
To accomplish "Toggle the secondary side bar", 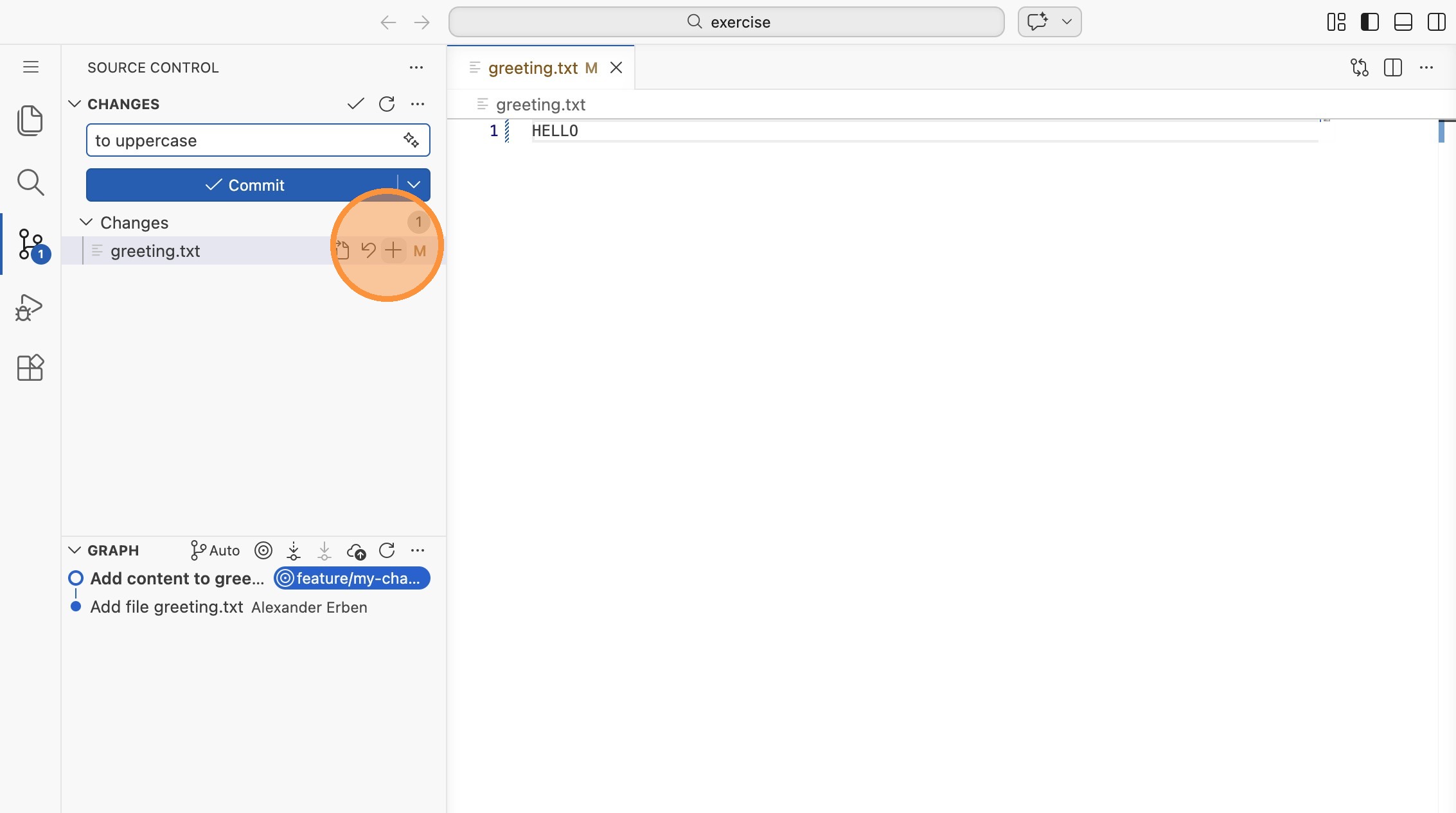I will pos(1436,22).
